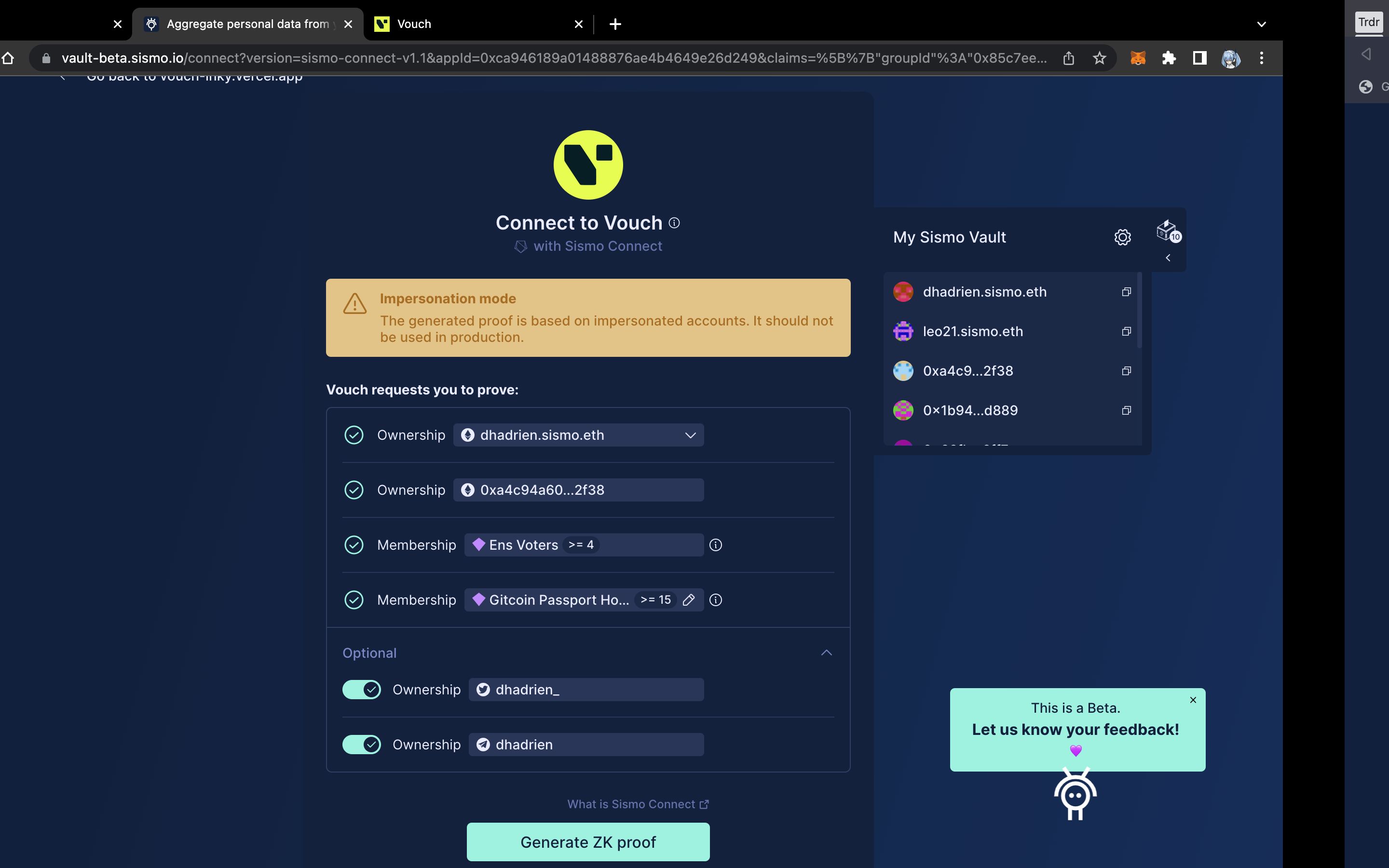The width and height of the screenshot is (1389, 868).
Task: Click the Vouch app logo
Action: [x=588, y=165]
